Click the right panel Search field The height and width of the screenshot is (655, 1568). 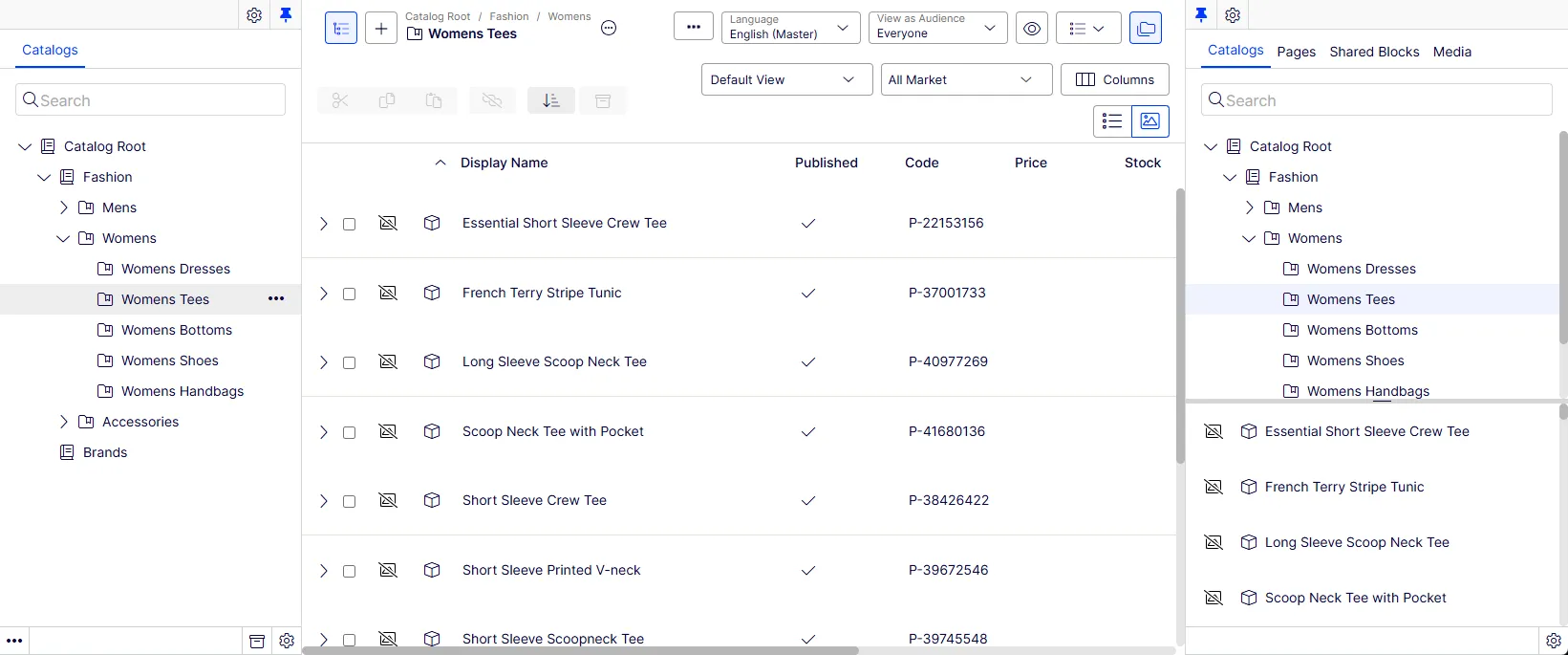pyautogui.click(x=1376, y=99)
